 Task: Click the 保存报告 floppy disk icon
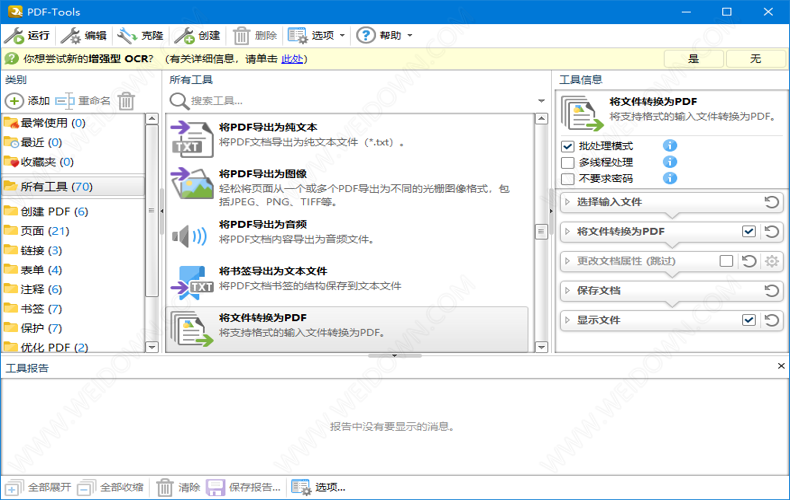click(216, 487)
